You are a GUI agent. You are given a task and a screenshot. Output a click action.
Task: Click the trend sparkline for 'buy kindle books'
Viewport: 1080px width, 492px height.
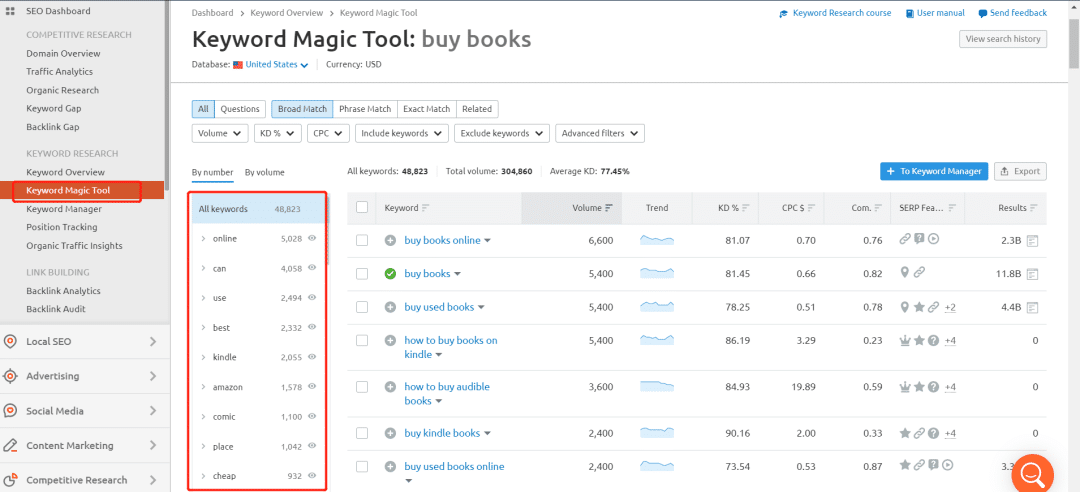[x=657, y=433]
